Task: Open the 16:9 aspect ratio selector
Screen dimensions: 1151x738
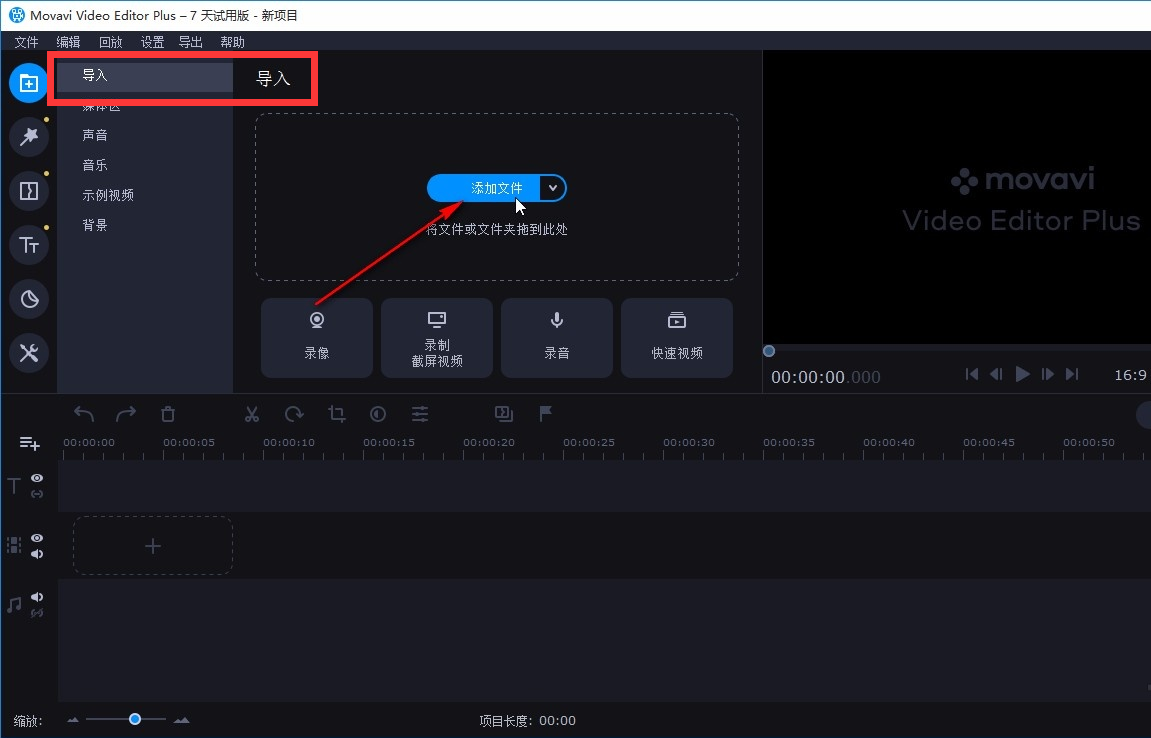Action: point(1130,375)
